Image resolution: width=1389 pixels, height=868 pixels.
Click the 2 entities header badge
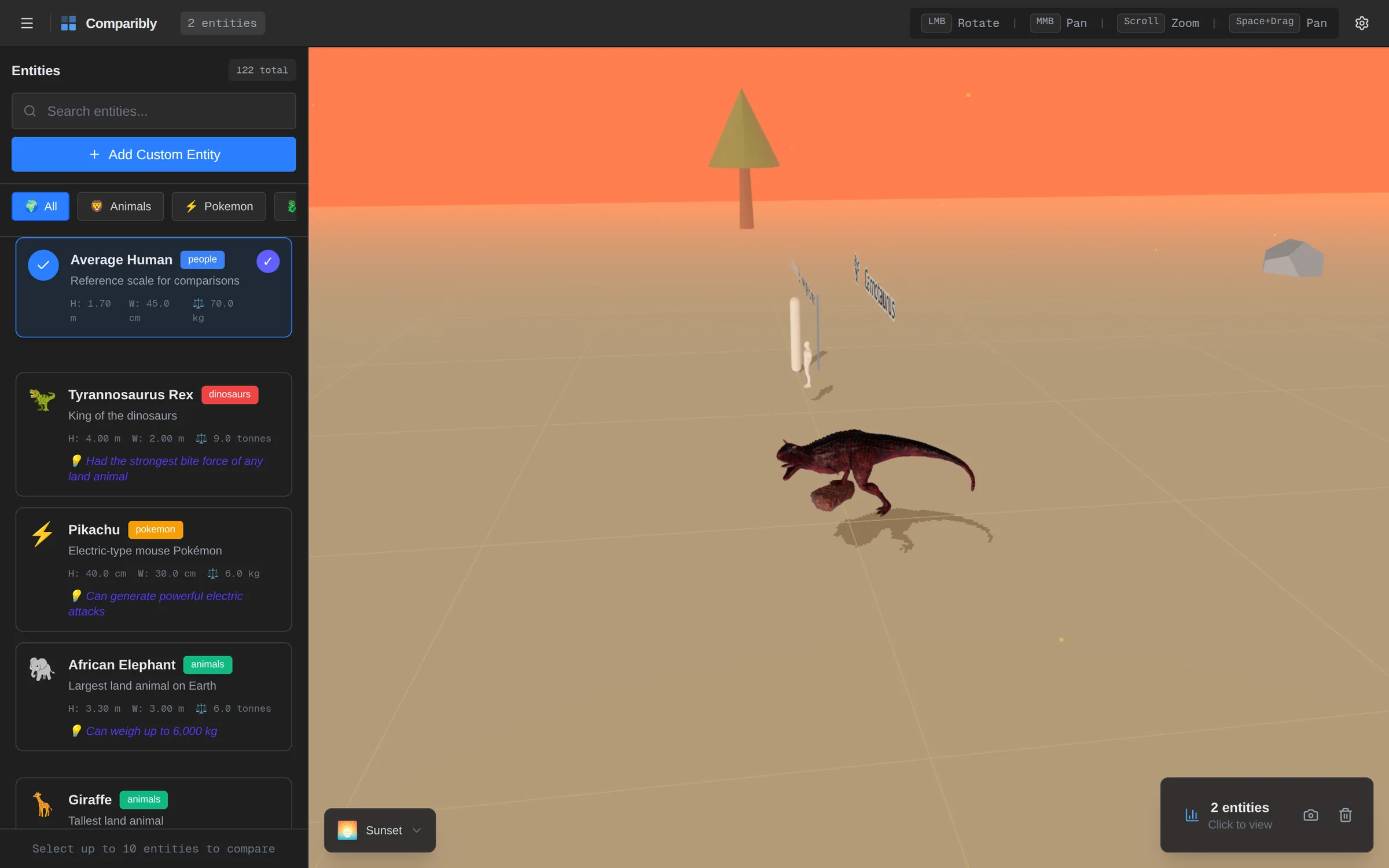point(223,23)
